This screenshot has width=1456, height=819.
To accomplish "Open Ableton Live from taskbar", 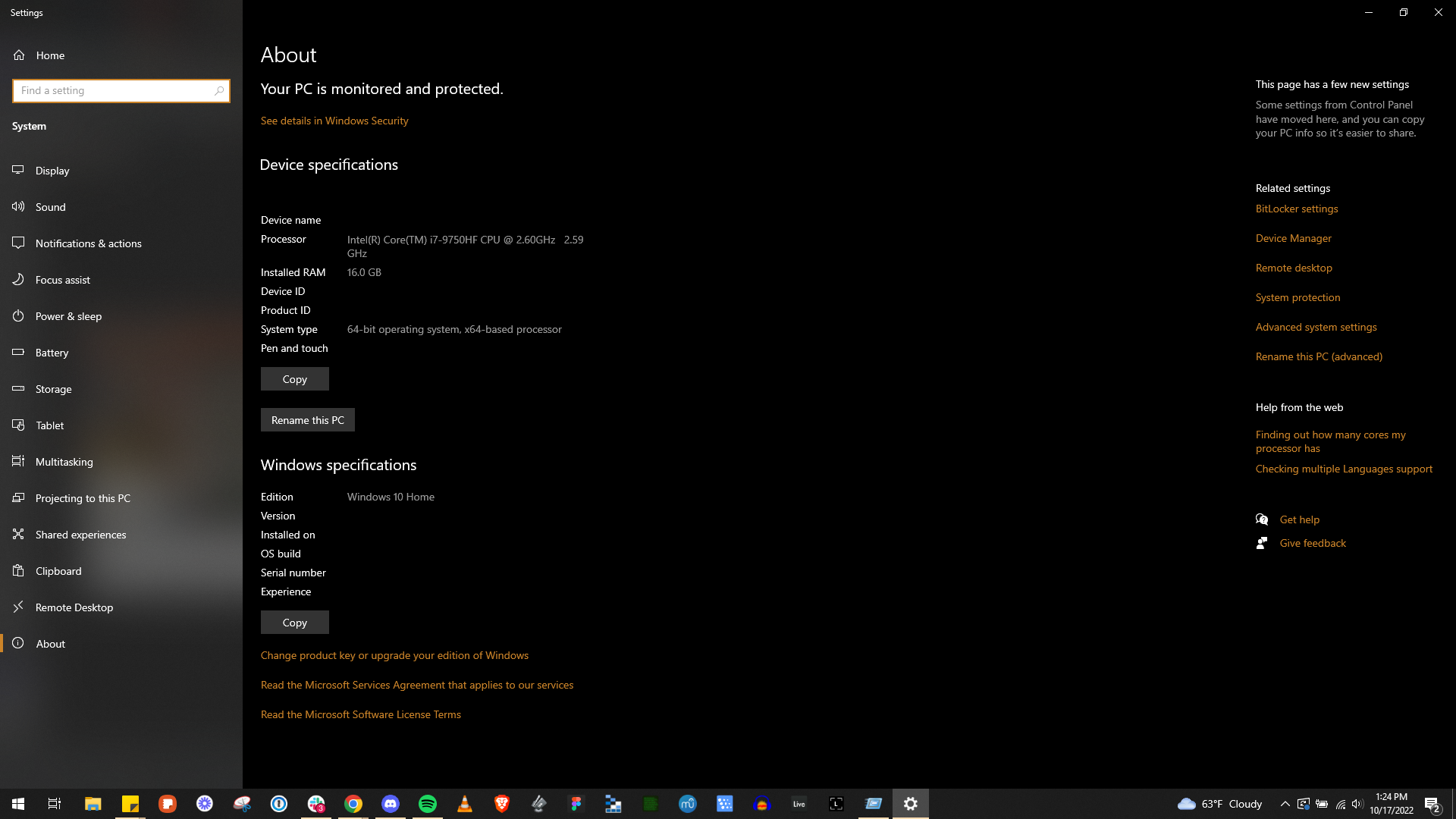I will (x=799, y=804).
